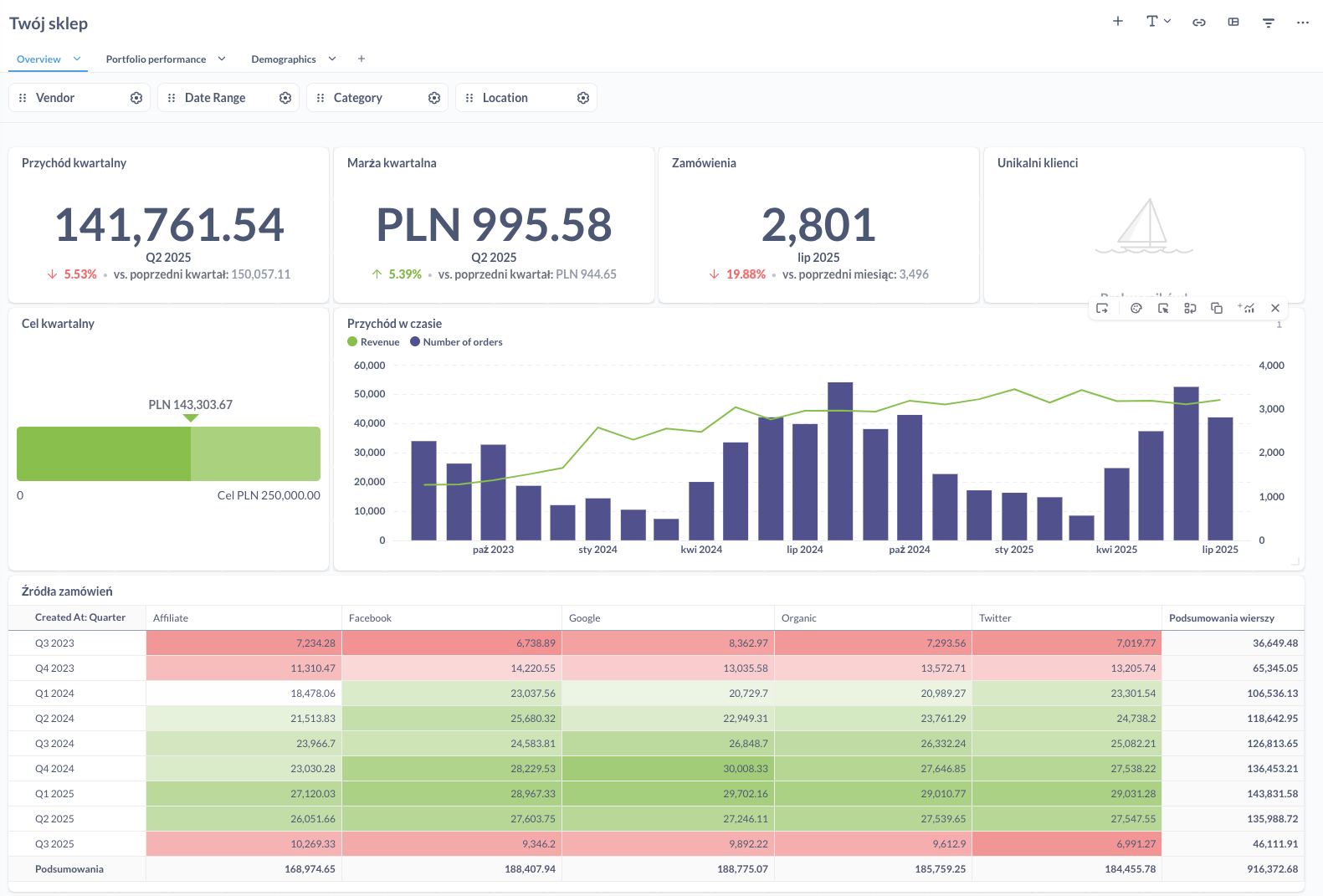The height and width of the screenshot is (896, 1323).
Task: Click the add section layout icon
Action: (1233, 23)
